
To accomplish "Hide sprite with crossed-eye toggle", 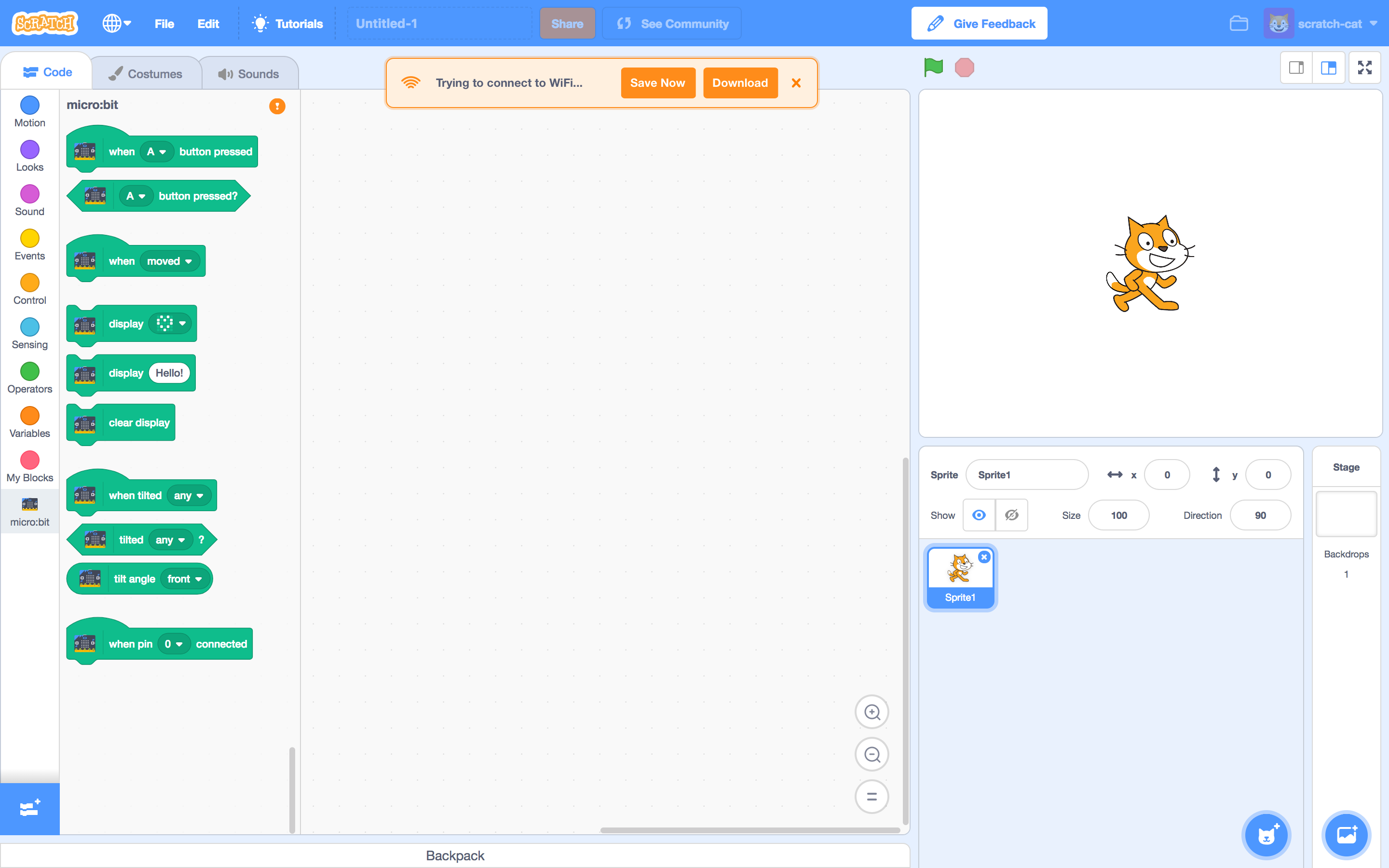I will point(1011,515).
